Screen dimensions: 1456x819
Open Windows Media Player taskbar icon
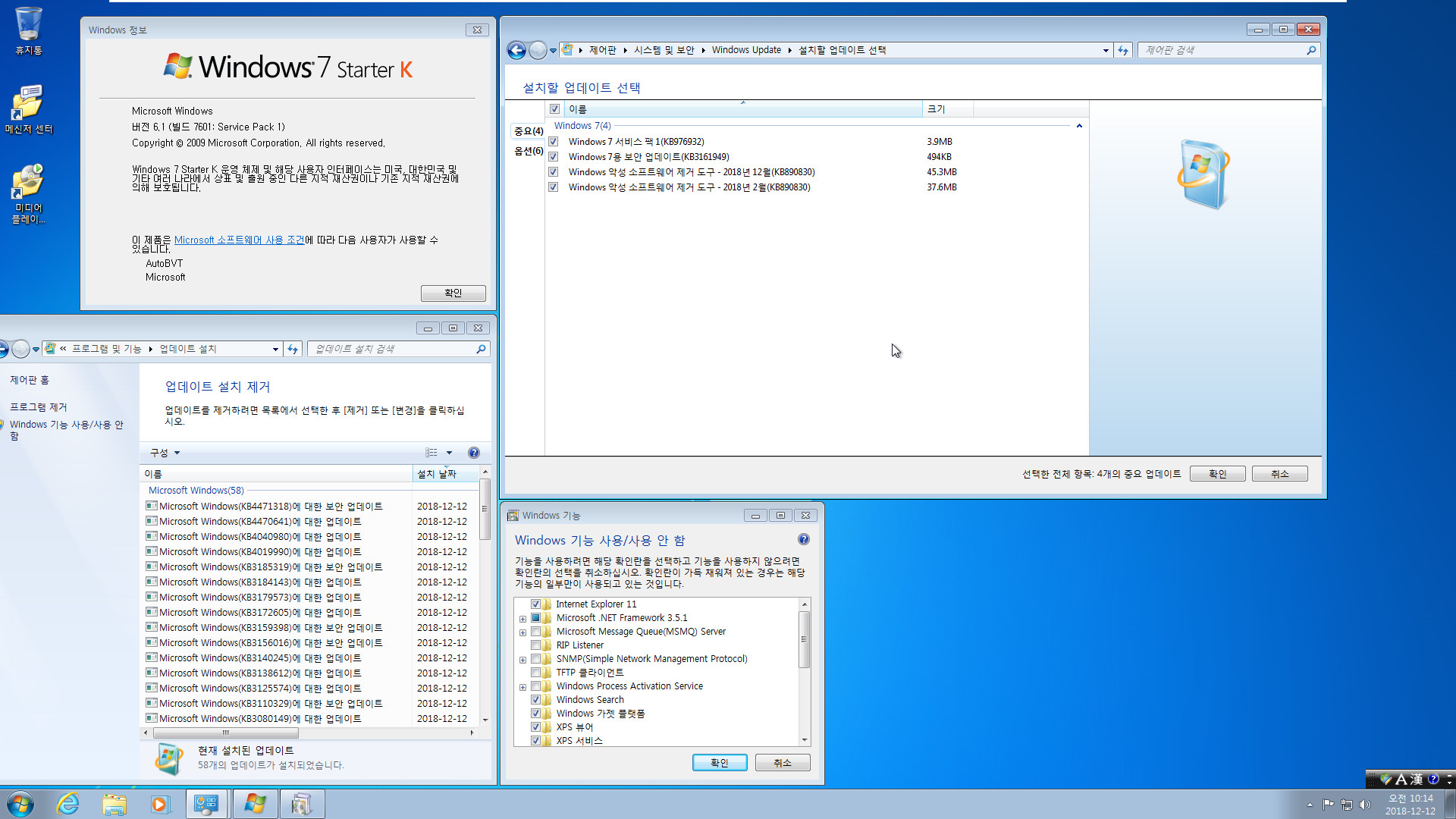pos(160,804)
